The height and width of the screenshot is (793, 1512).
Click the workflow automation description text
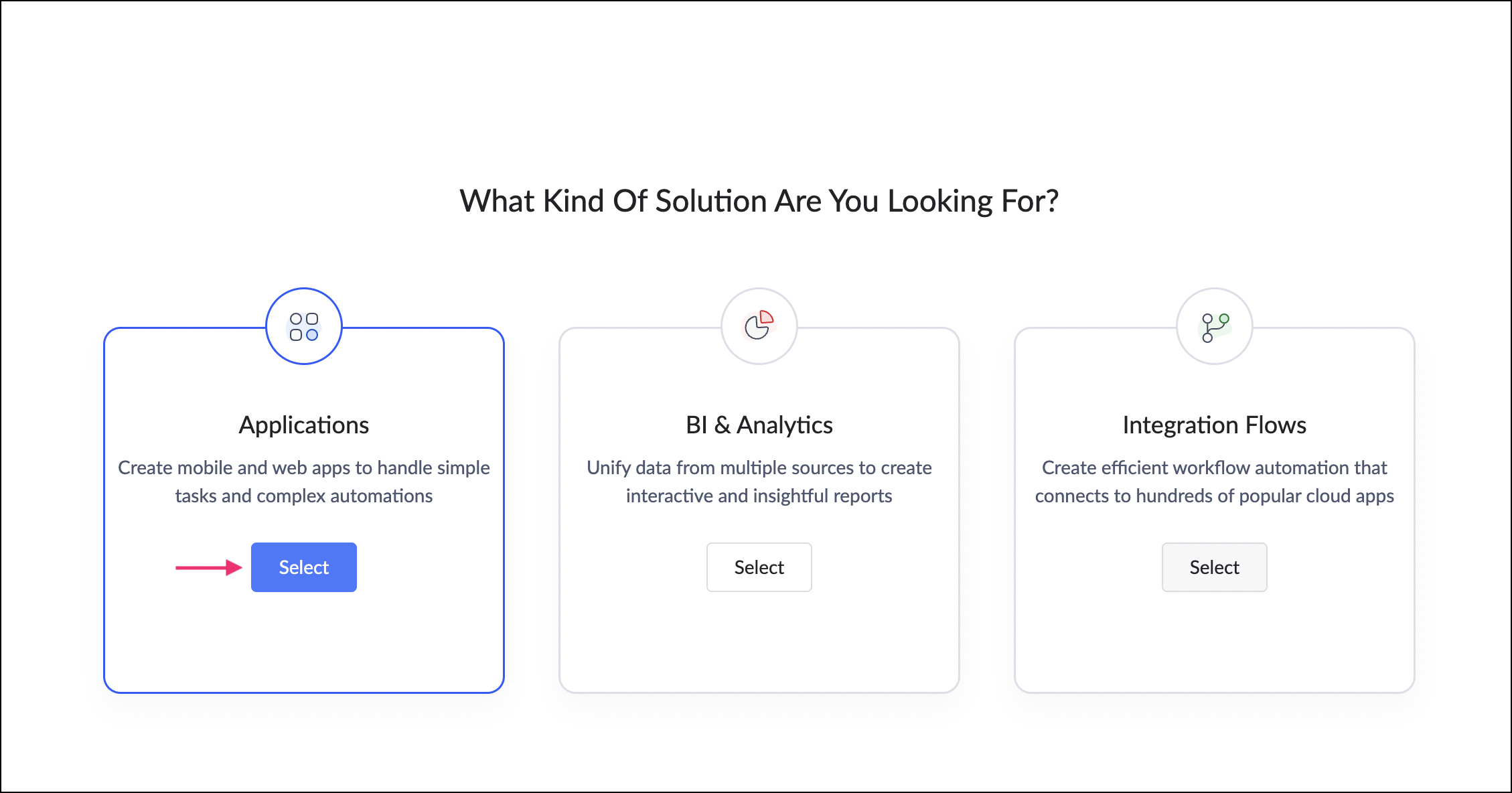click(x=1214, y=482)
